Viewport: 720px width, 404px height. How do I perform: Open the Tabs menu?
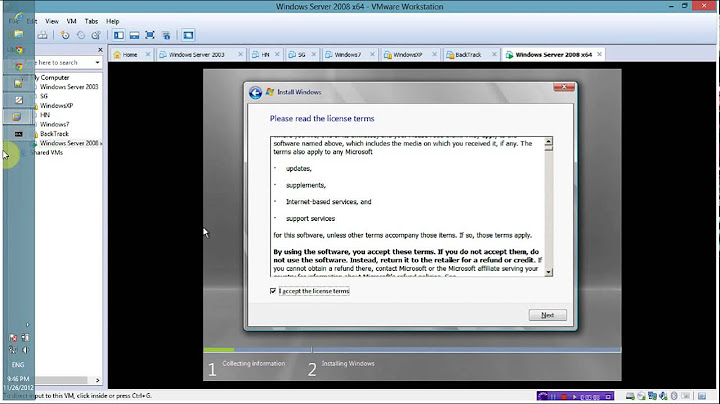click(91, 21)
